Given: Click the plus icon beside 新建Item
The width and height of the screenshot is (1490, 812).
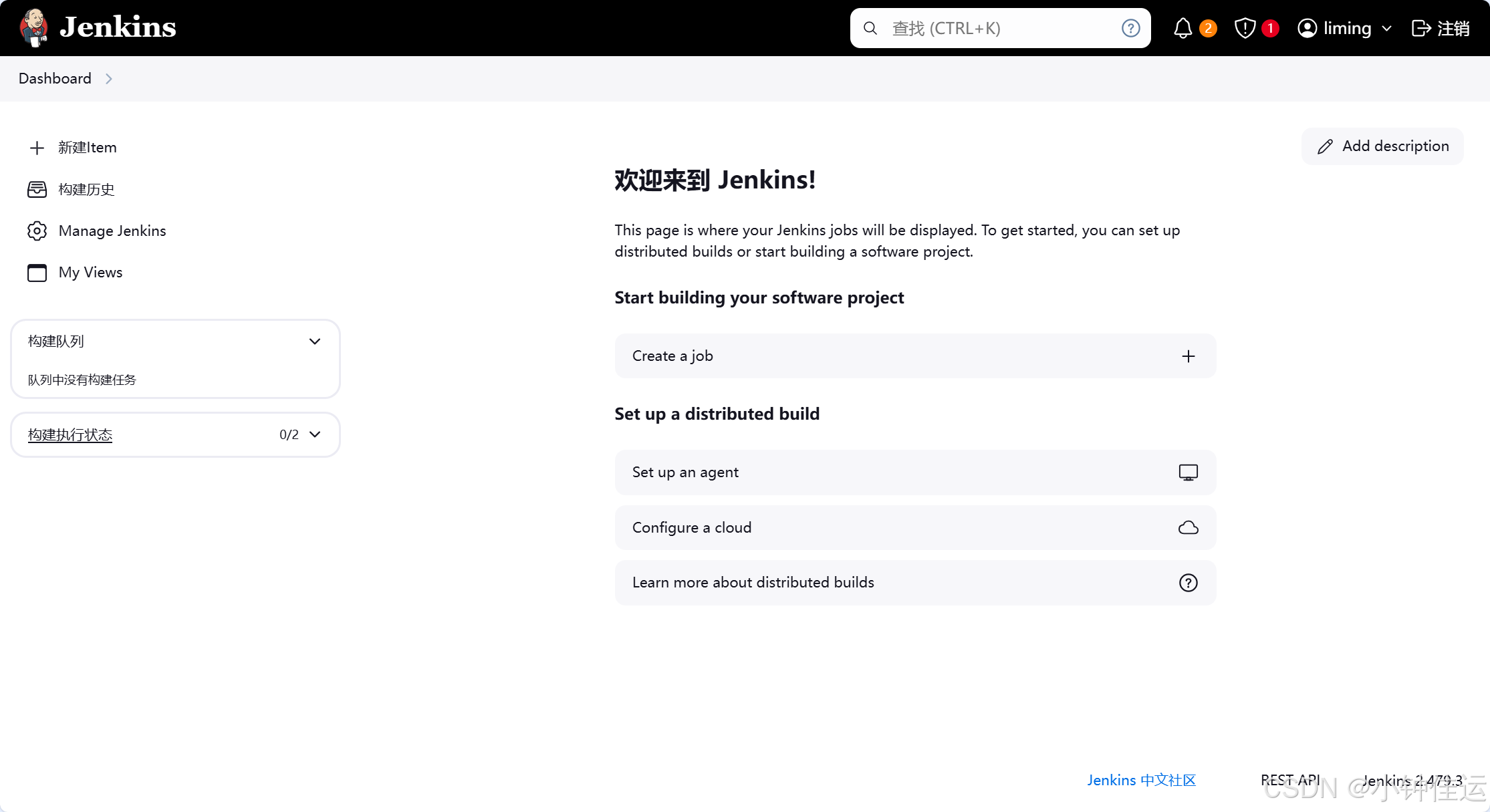Looking at the screenshot, I should point(37,148).
